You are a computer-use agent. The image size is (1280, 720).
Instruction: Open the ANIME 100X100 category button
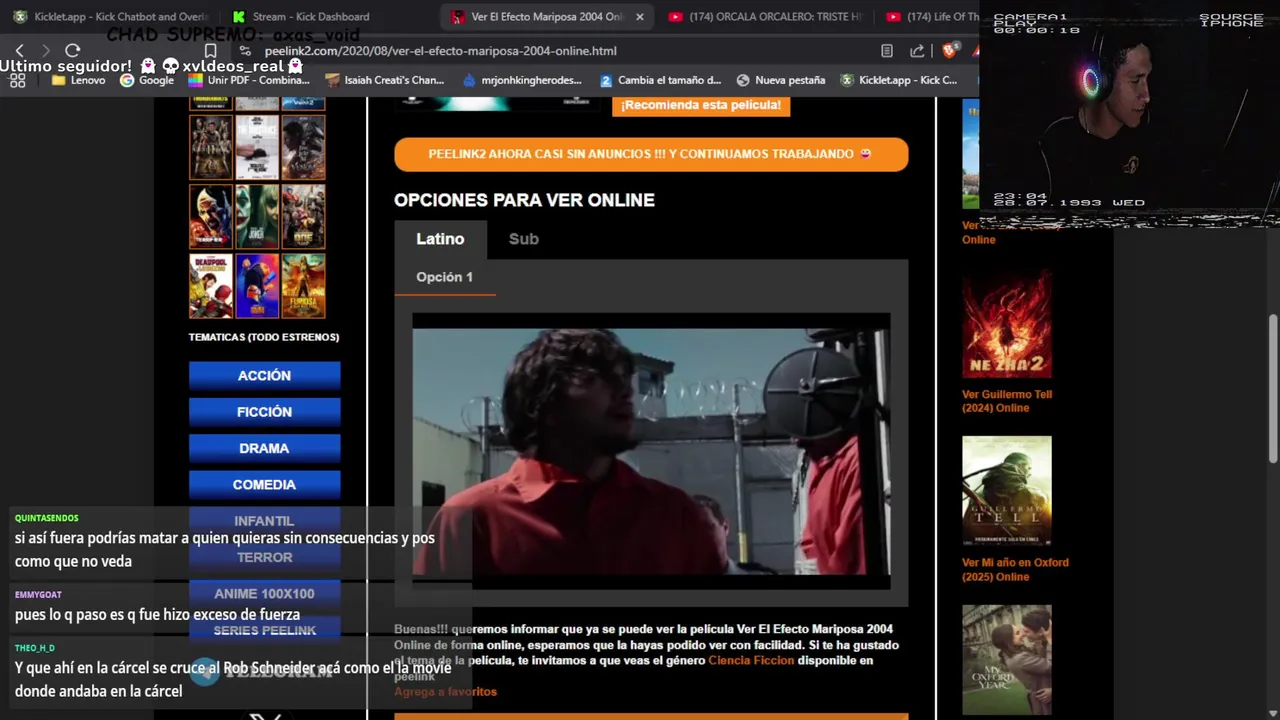[264, 593]
